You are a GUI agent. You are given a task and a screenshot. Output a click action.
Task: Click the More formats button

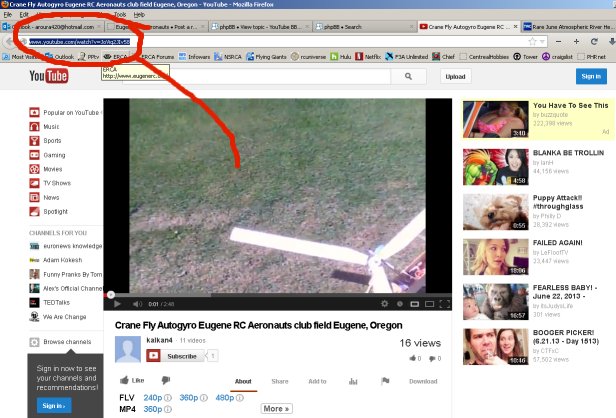(x=277, y=409)
